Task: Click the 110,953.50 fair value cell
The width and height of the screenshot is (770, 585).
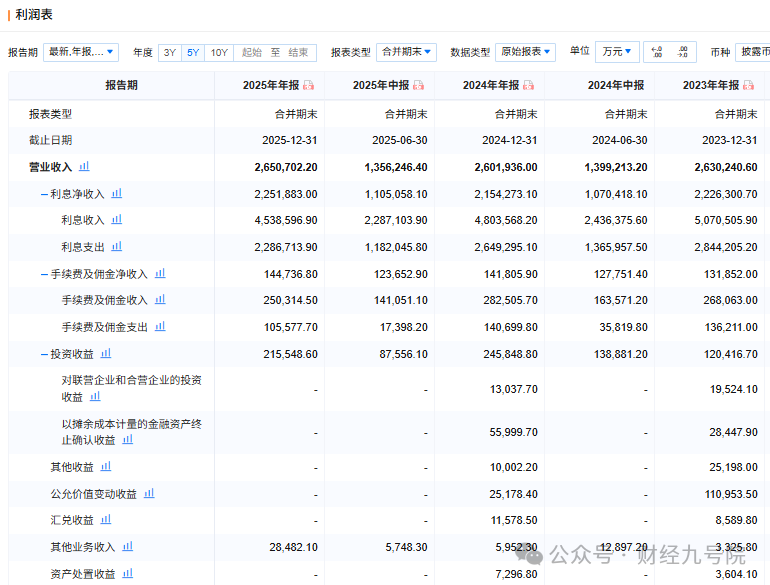Action: coord(731,494)
